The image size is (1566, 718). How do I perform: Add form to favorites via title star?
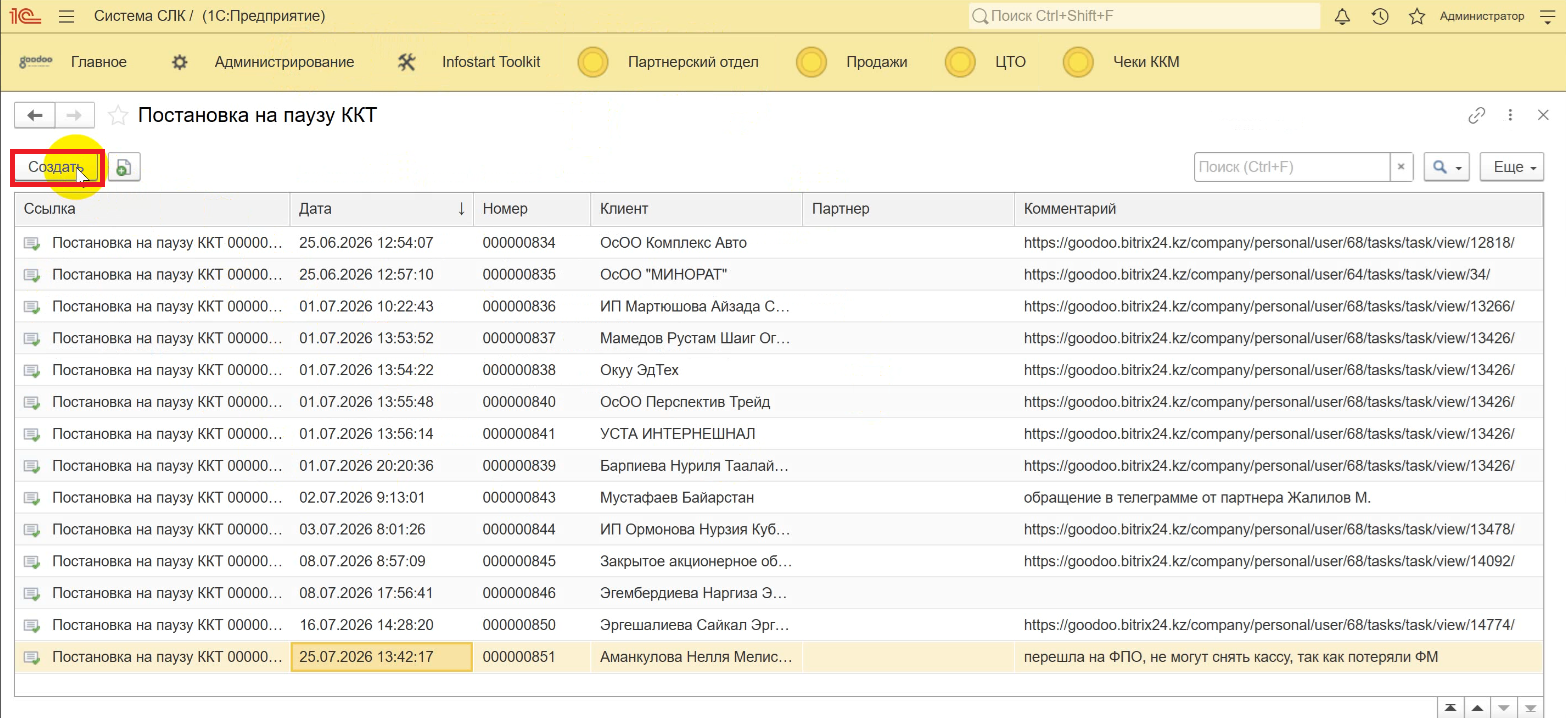coord(118,115)
